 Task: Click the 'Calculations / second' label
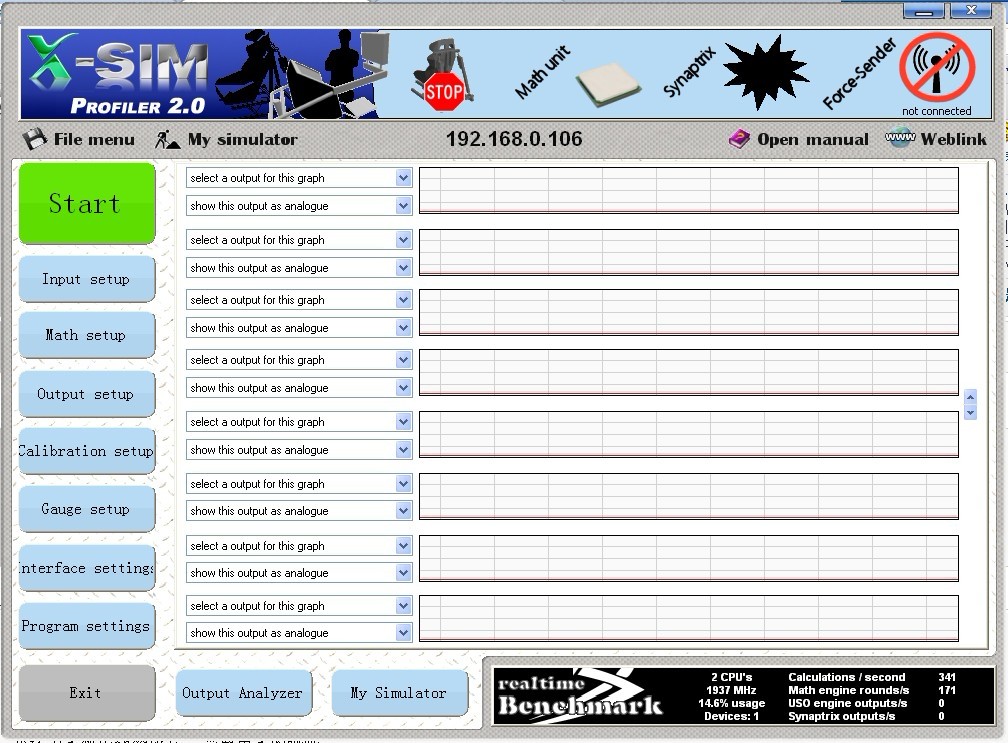(x=847, y=677)
